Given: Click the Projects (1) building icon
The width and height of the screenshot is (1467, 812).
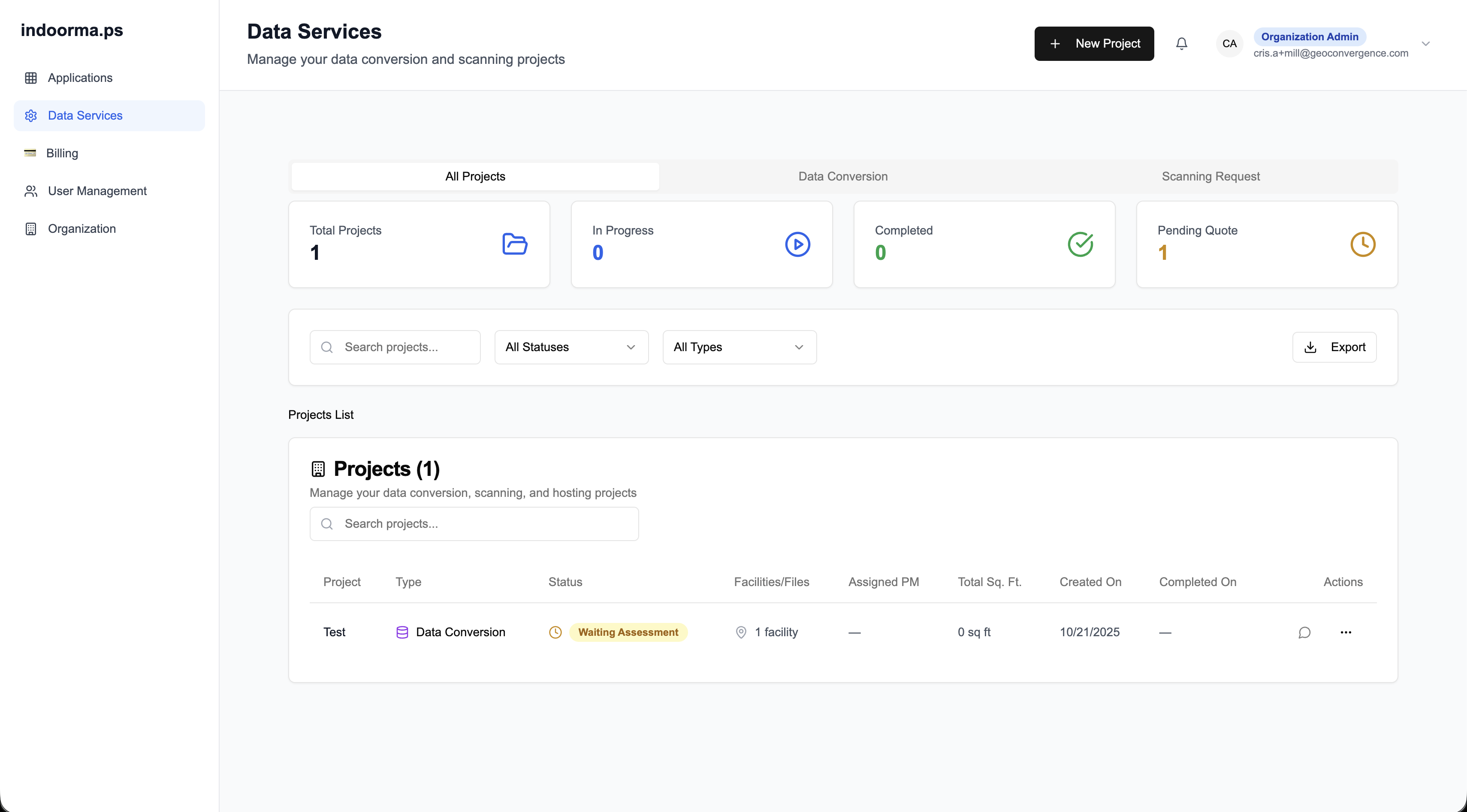Looking at the screenshot, I should pos(318,469).
